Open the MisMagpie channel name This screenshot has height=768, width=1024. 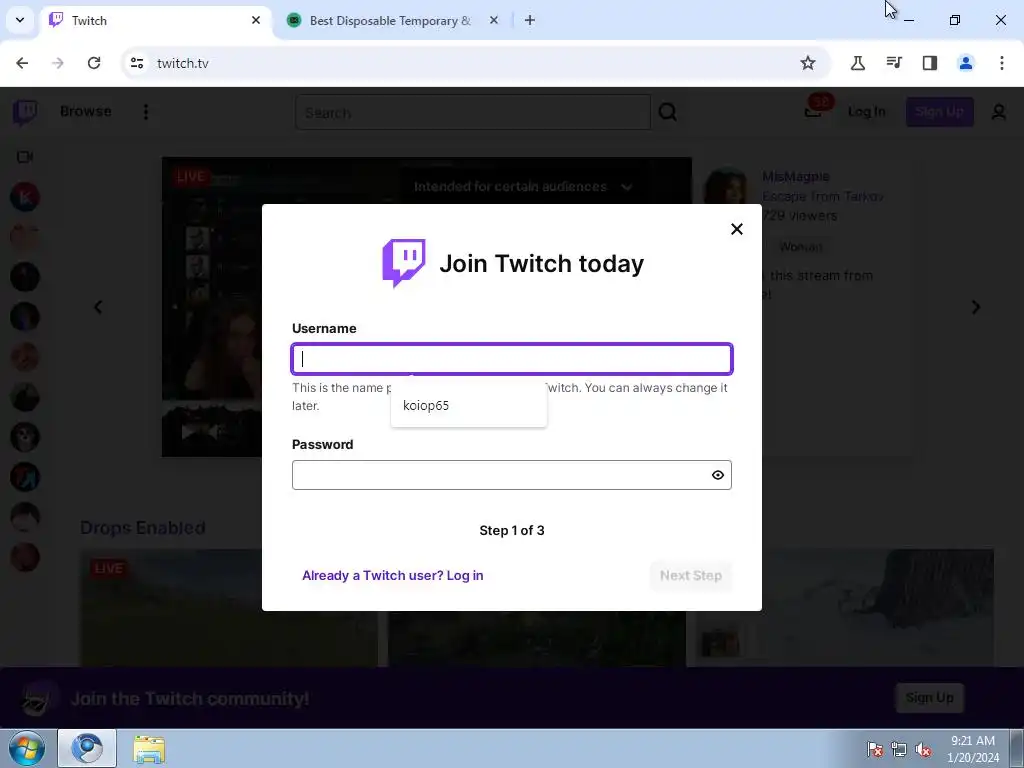[x=795, y=176]
